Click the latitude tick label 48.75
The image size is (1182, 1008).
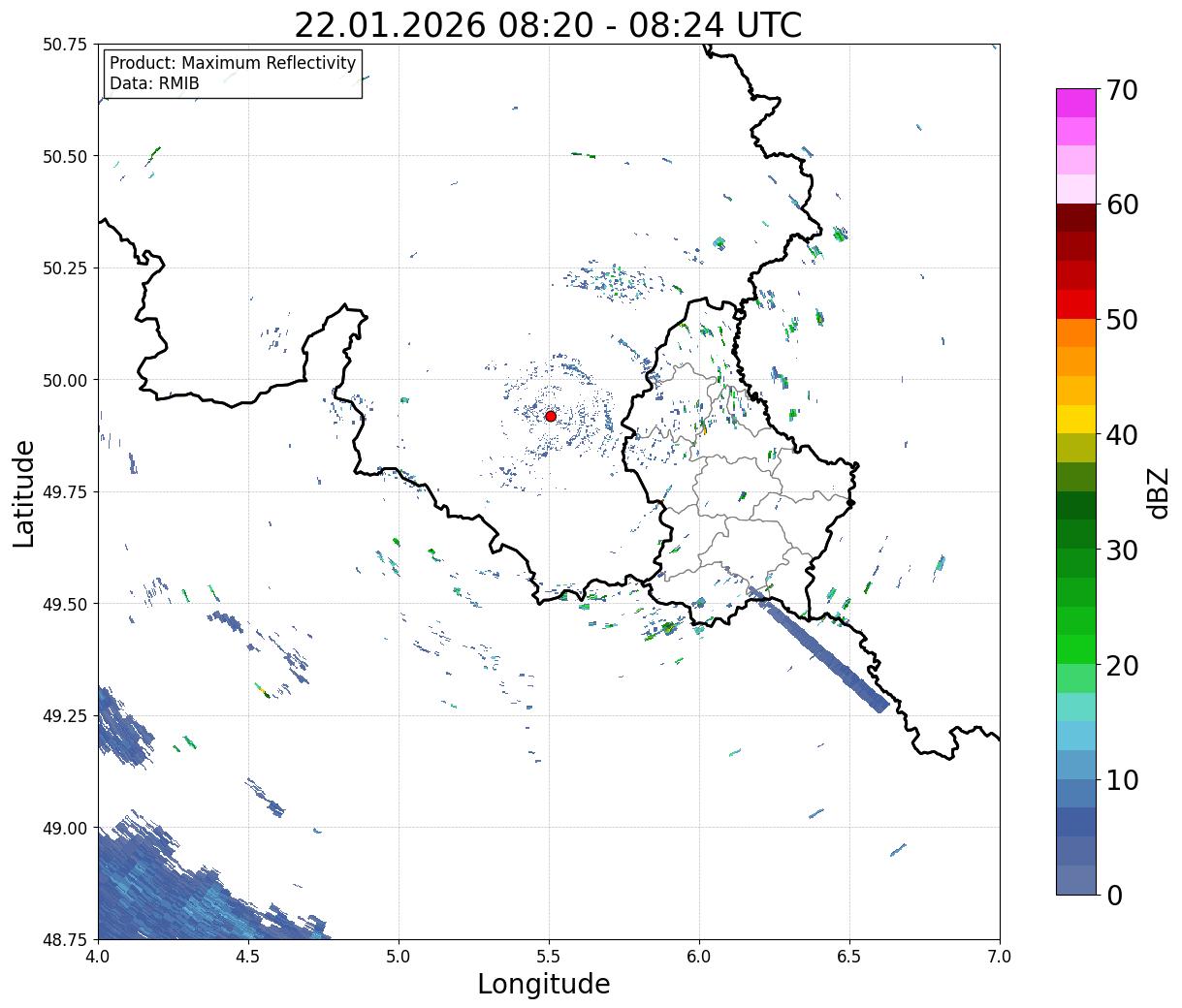click(65, 939)
